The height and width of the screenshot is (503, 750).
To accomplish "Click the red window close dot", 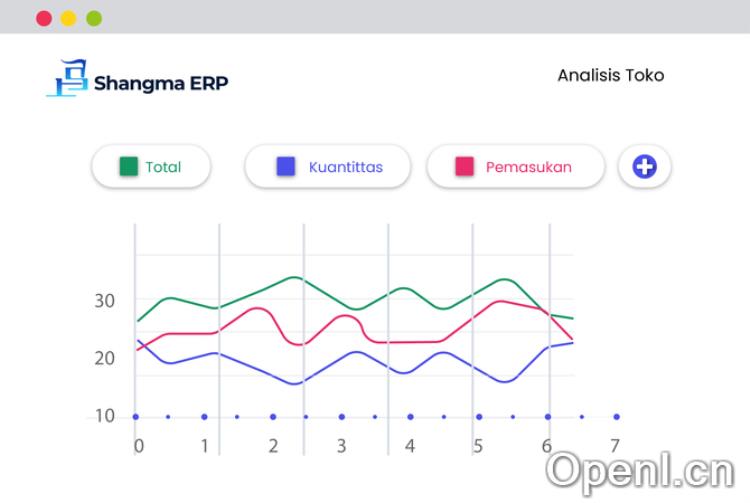I will coord(43,18).
